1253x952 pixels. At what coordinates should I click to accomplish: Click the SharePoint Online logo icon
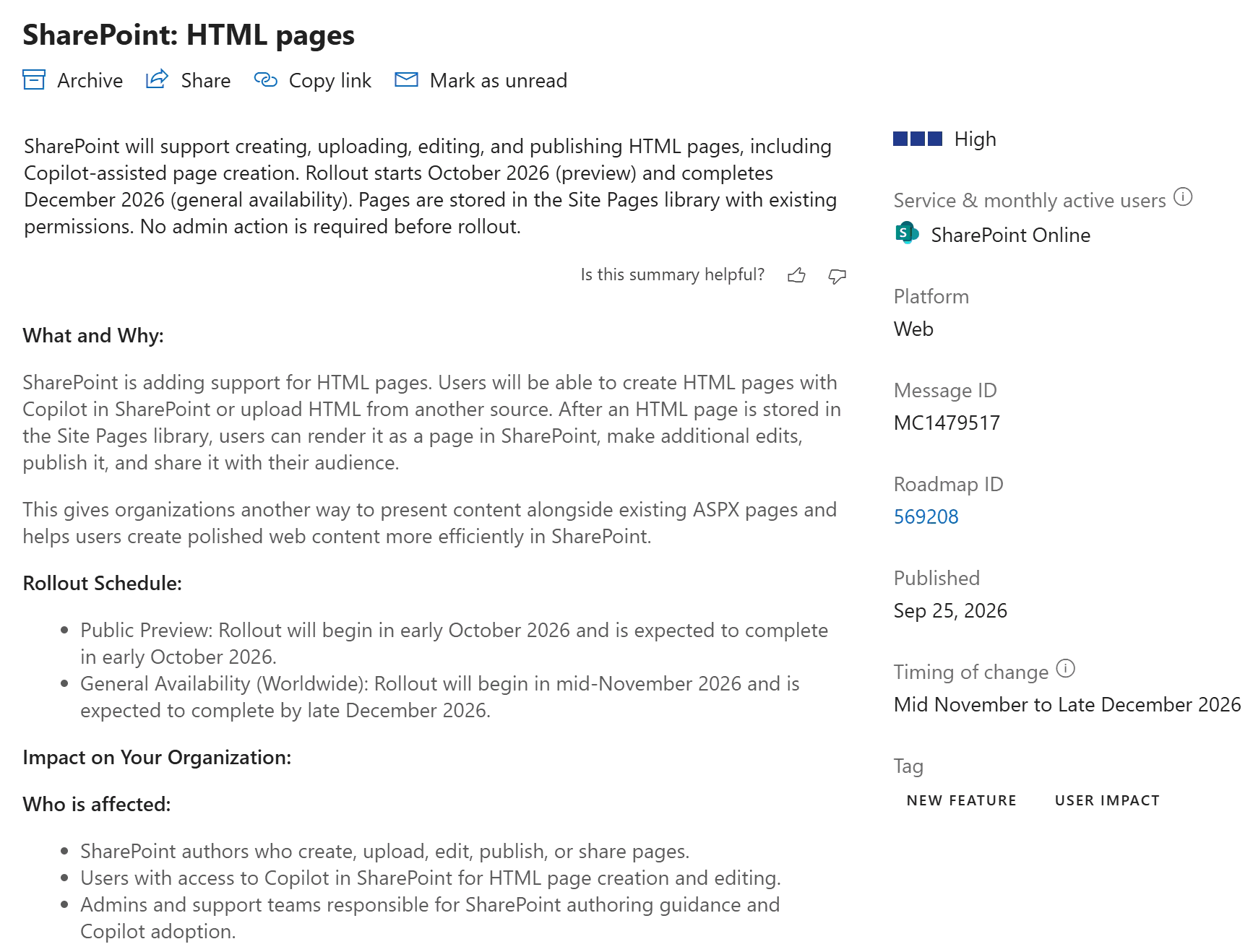[907, 233]
